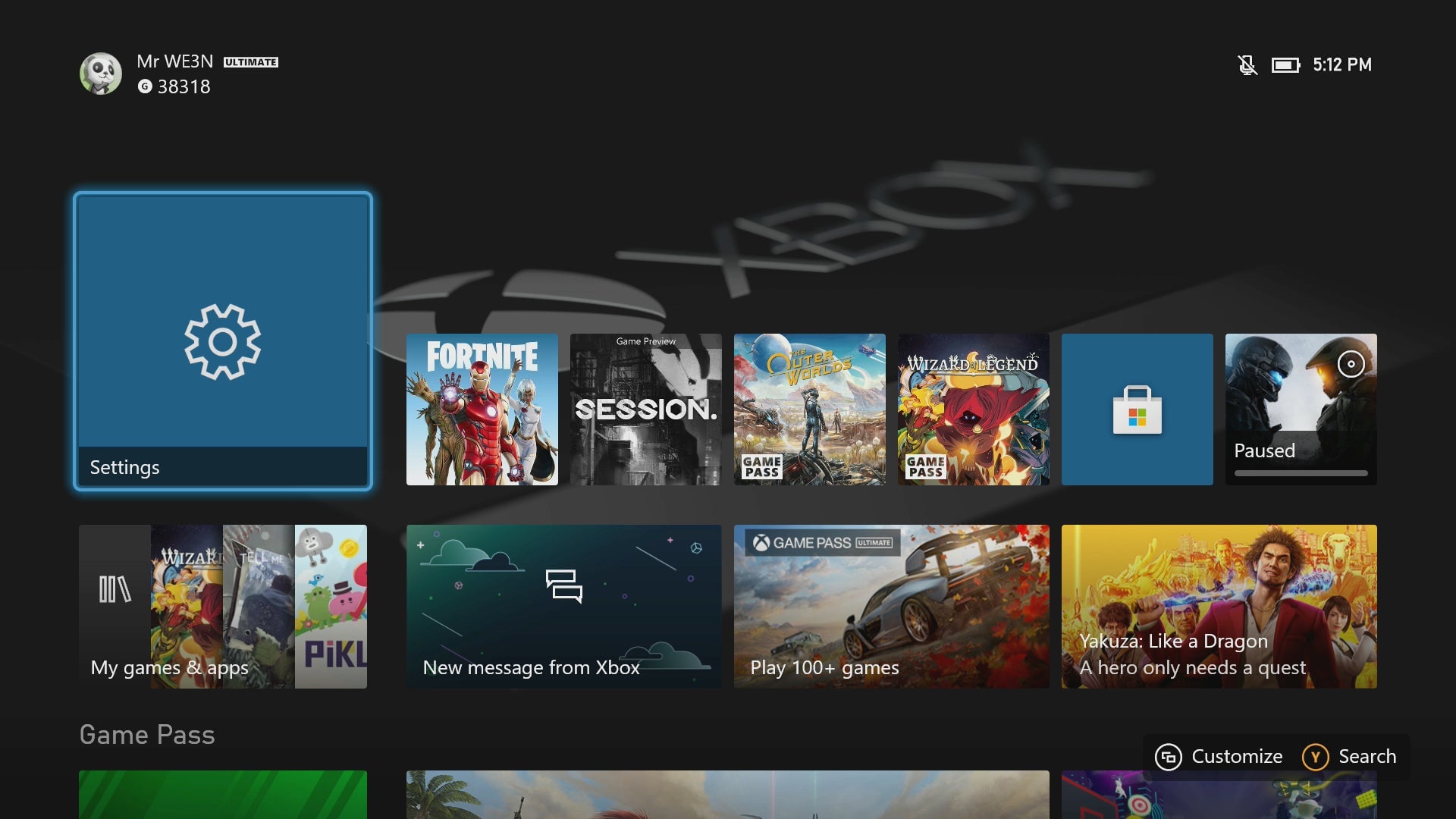Click the Paused game progress bar
The width and height of the screenshot is (1456, 819).
(1301, 473)
